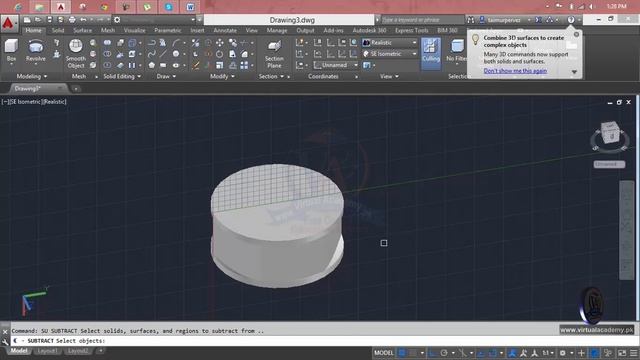Viewport: 640px width, 360px height.
Task: Toggle MODEL space button in status bar
Action: click(x=384, y=353)
